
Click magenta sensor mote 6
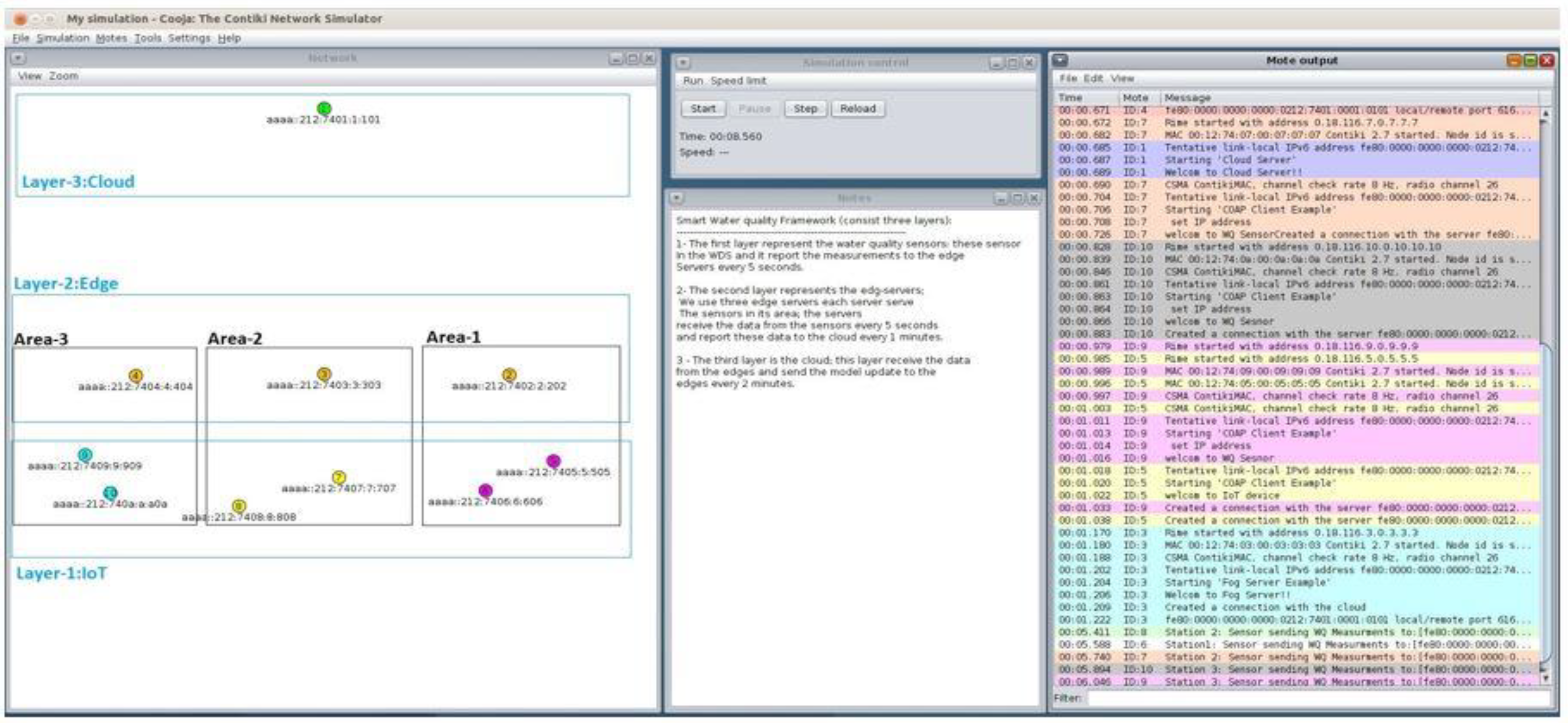(485, 490)
